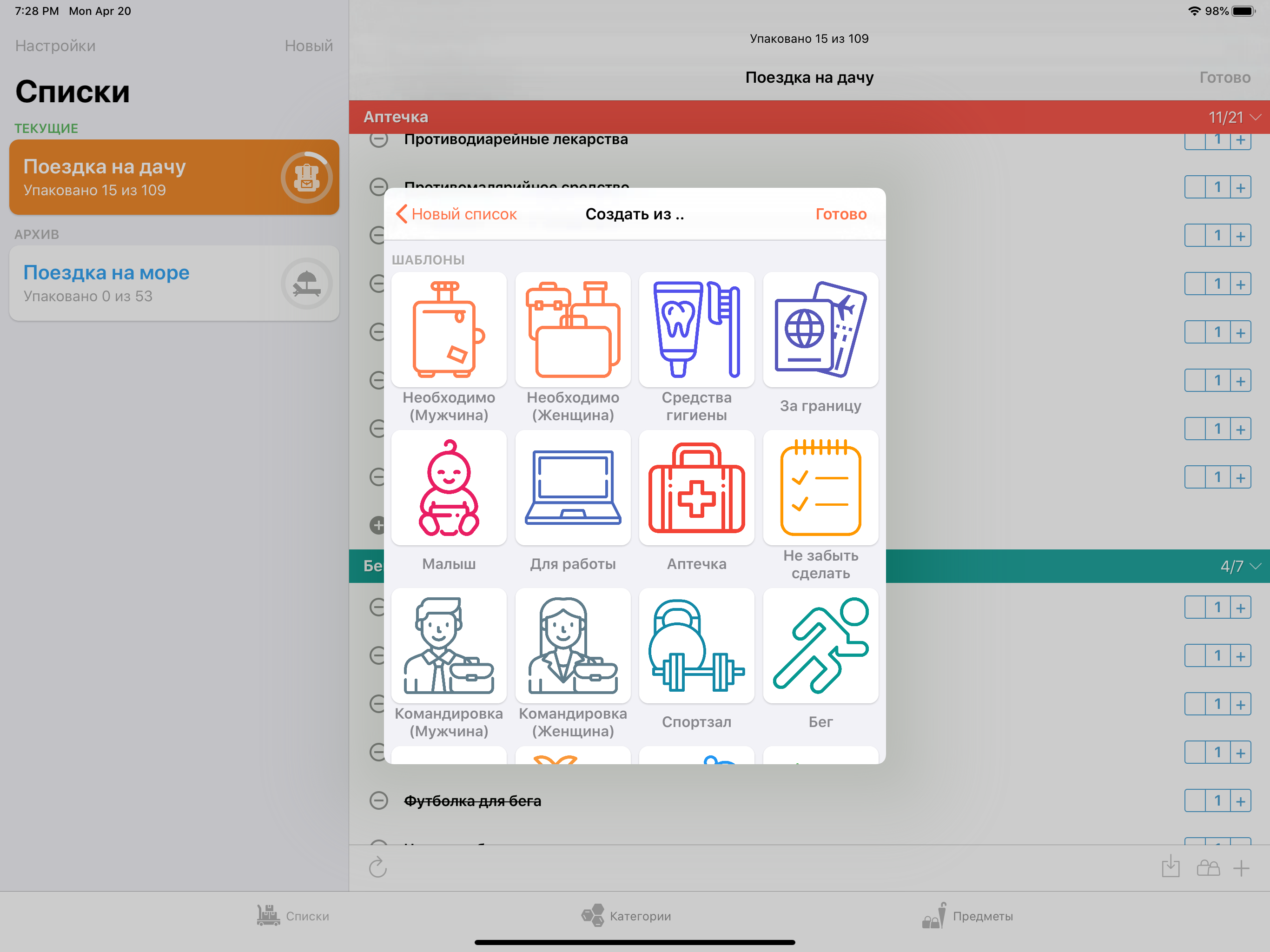Open the archived Поездка на море list

174,283
